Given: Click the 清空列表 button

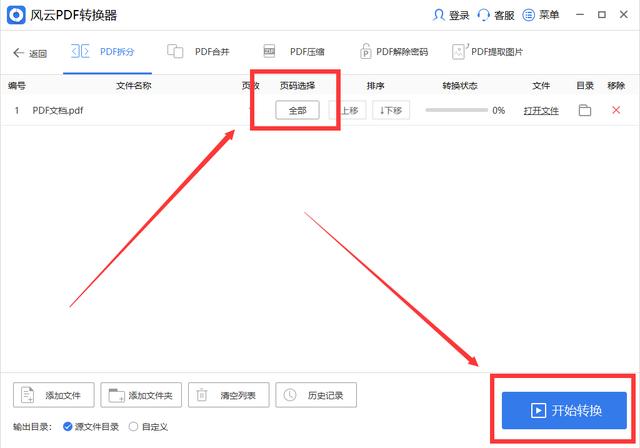Looking at the screenshot, I should [x=229, y=395].
